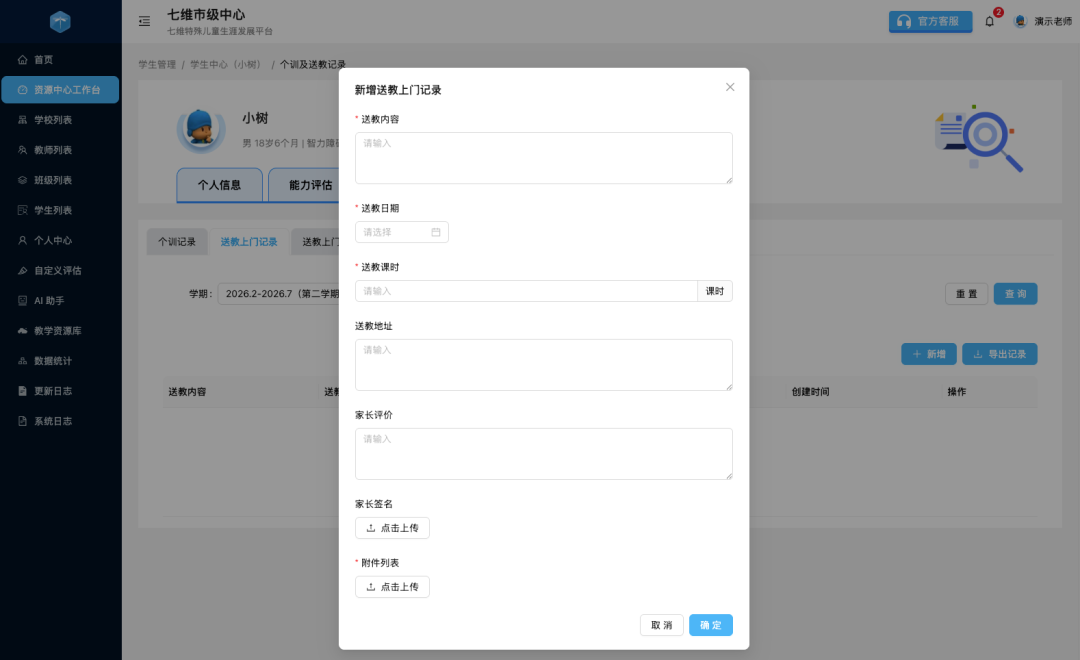Open 系统日志 in the sidebar
1080x660 pixels.
(61, 421)
